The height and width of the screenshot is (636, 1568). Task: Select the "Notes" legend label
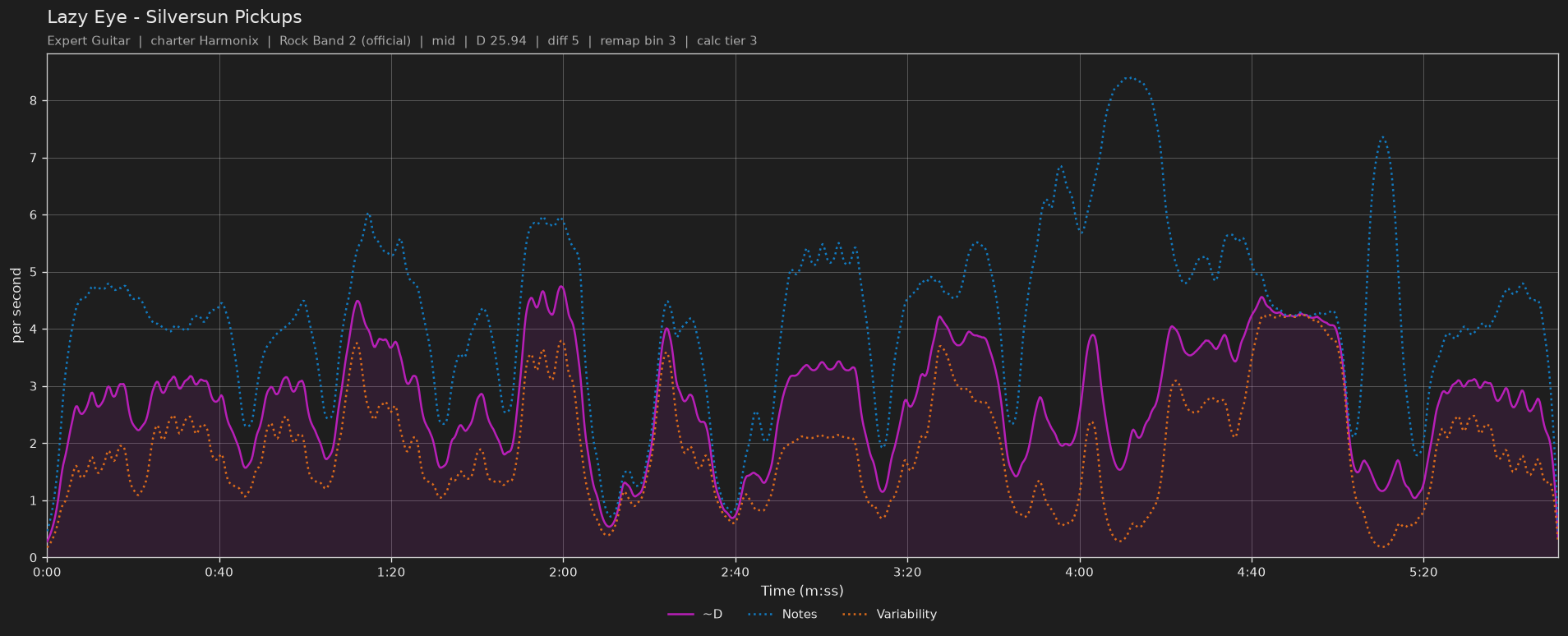tap(800, 615)
